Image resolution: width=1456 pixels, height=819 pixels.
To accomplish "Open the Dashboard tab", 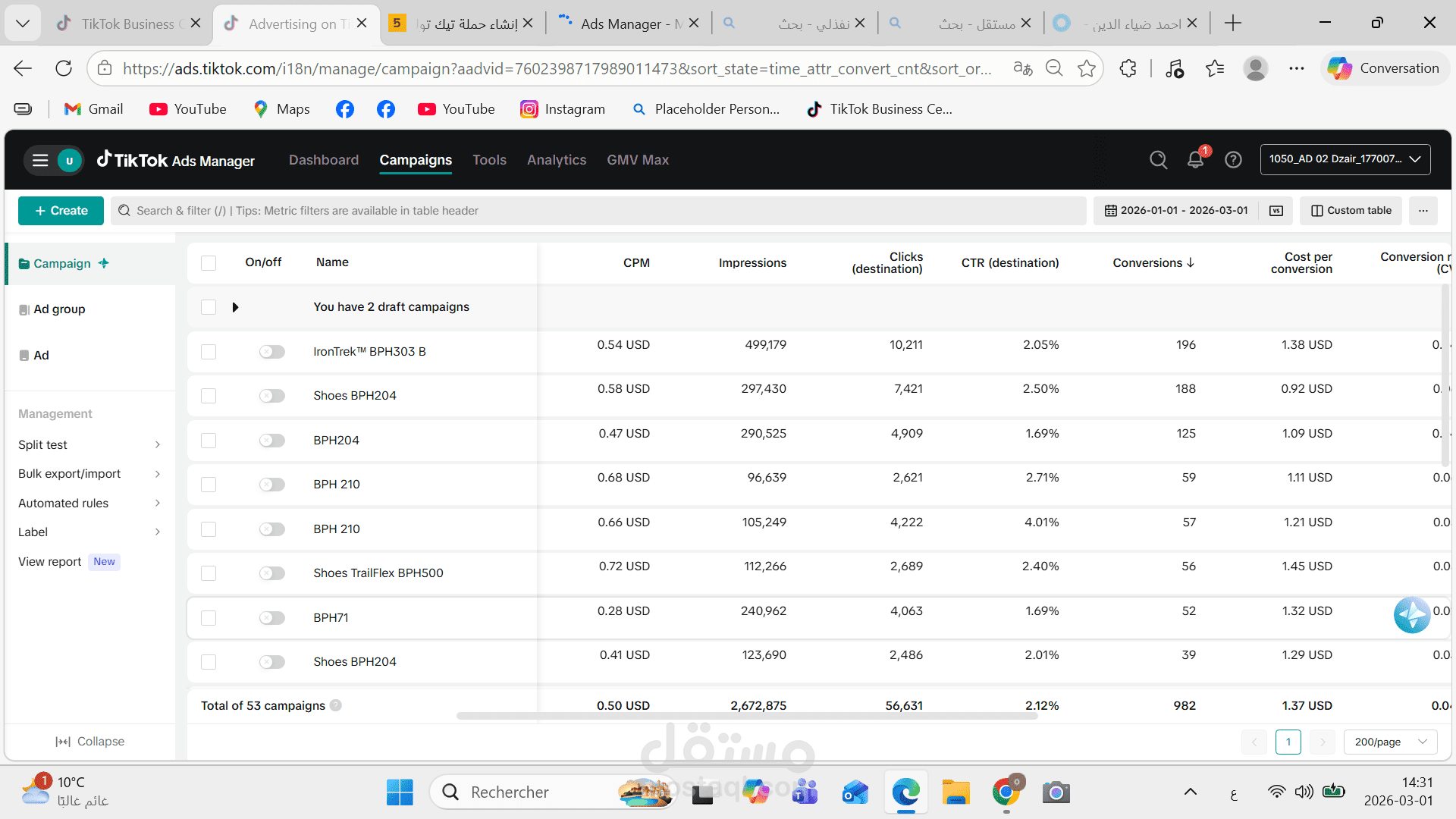I will tap(324, 160).
